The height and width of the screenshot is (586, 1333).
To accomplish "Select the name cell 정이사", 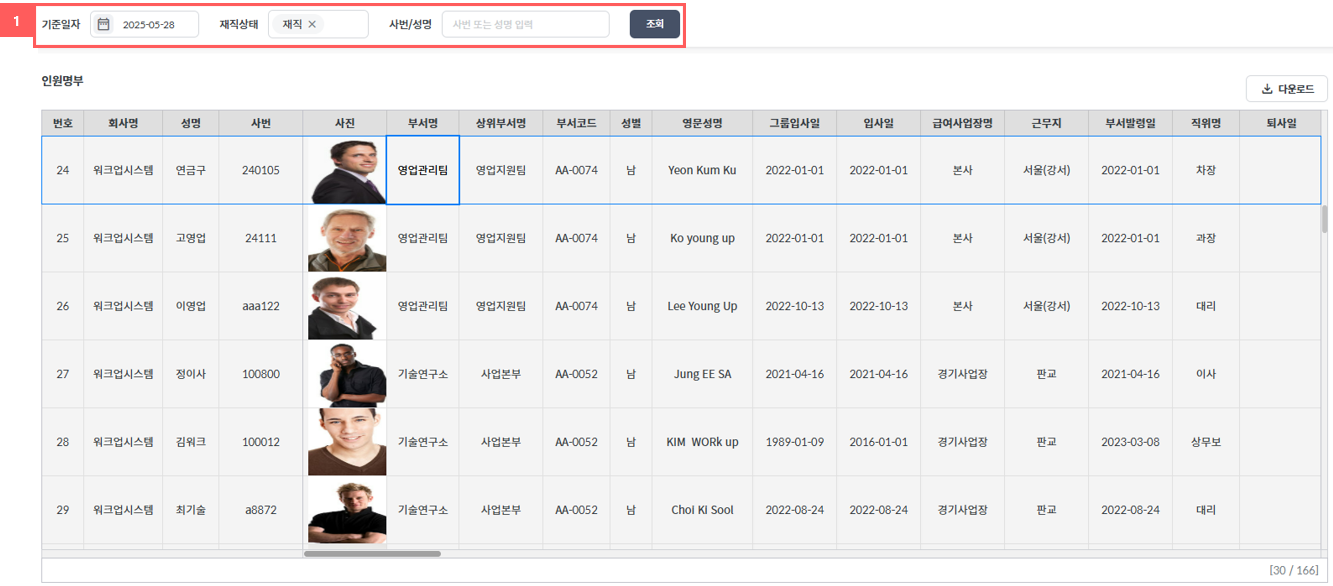I will click(x=191, y=374).
